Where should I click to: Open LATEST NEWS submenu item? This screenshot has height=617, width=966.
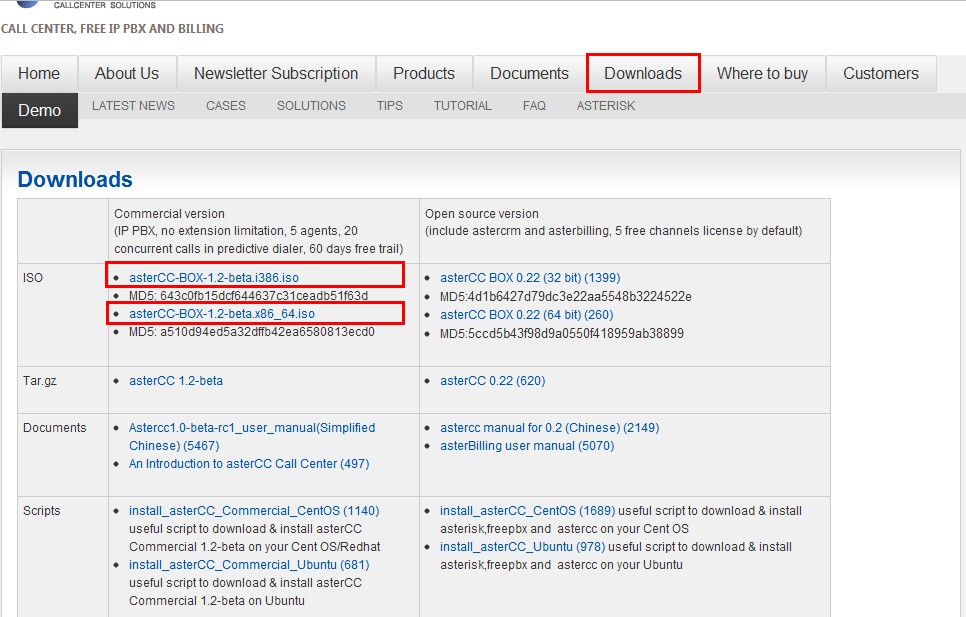[x=133, y=106]
